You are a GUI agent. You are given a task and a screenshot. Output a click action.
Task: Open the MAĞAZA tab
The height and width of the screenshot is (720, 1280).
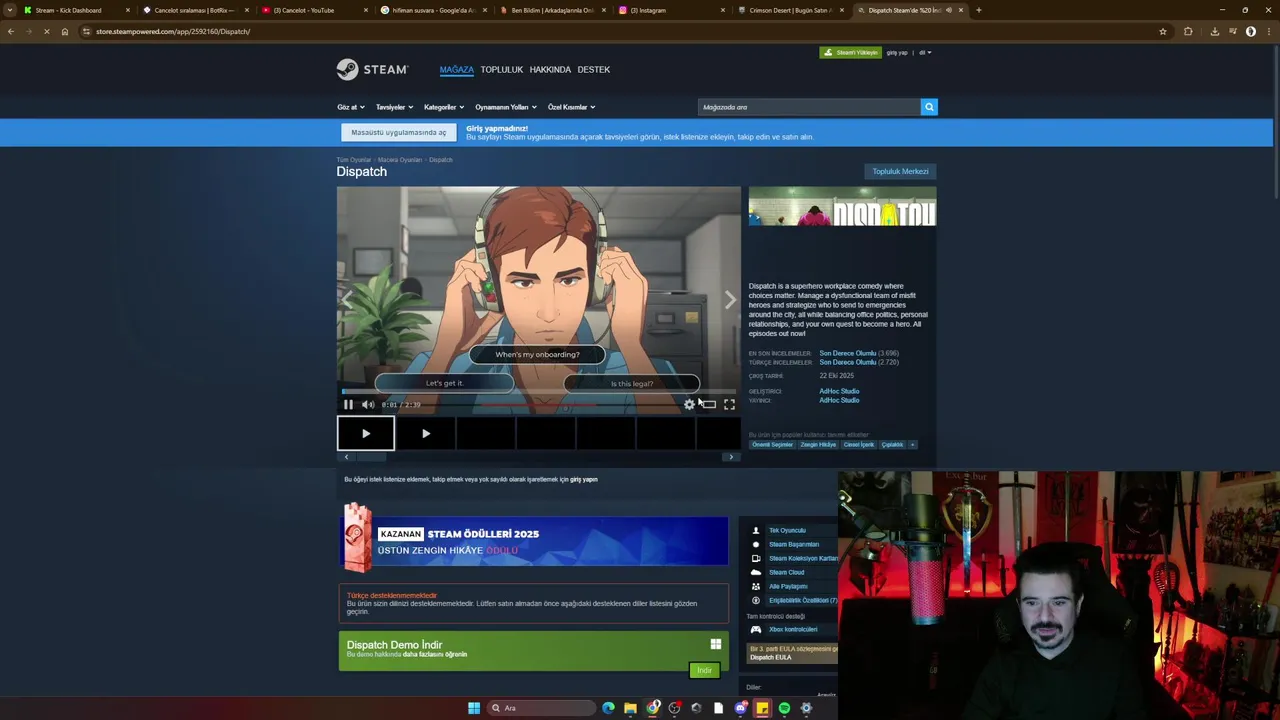pyautogui.click(x=456, y=69)
